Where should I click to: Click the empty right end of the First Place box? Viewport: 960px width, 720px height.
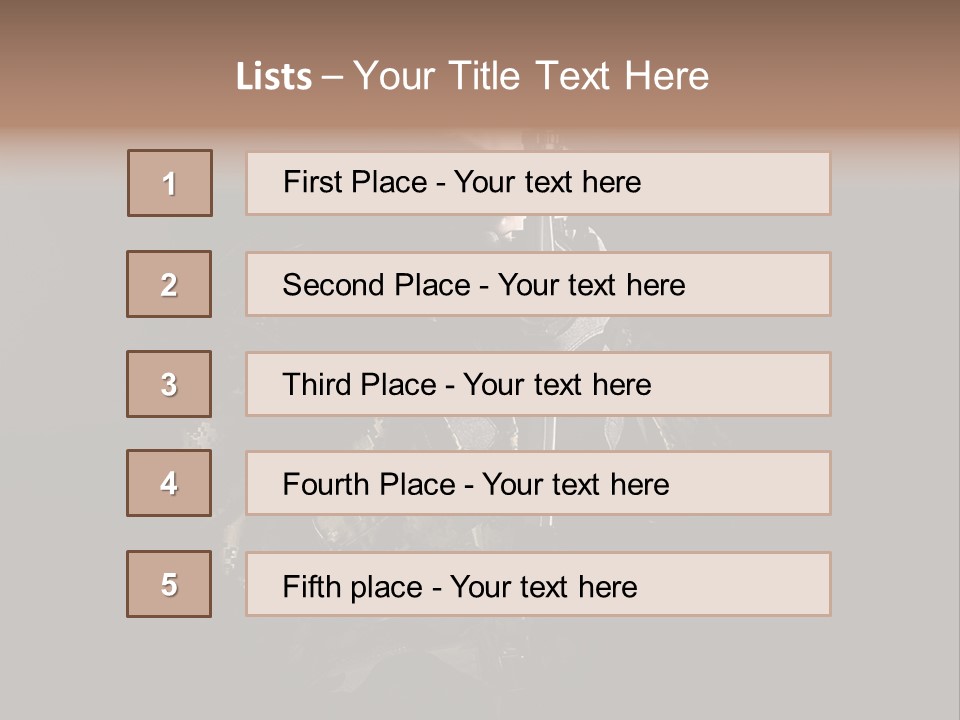pyautogui.click(x=760, y=183)
